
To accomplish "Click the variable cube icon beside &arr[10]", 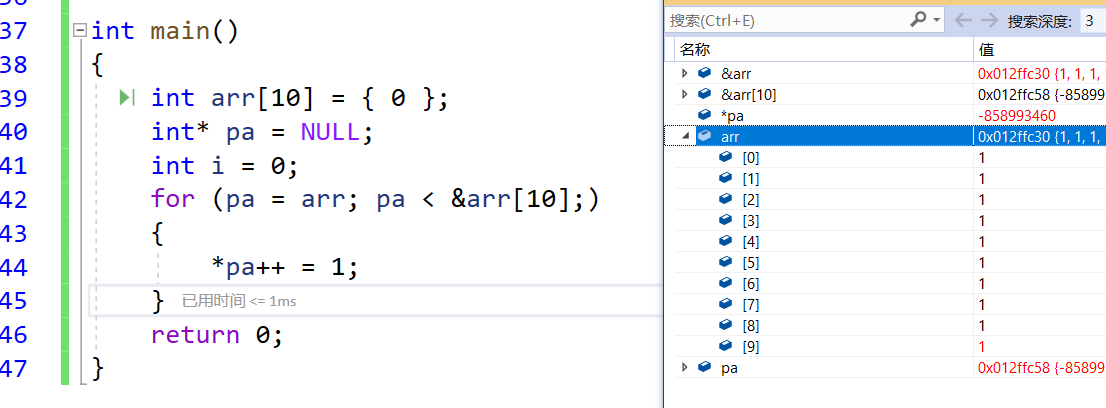I will click(704, 94).
